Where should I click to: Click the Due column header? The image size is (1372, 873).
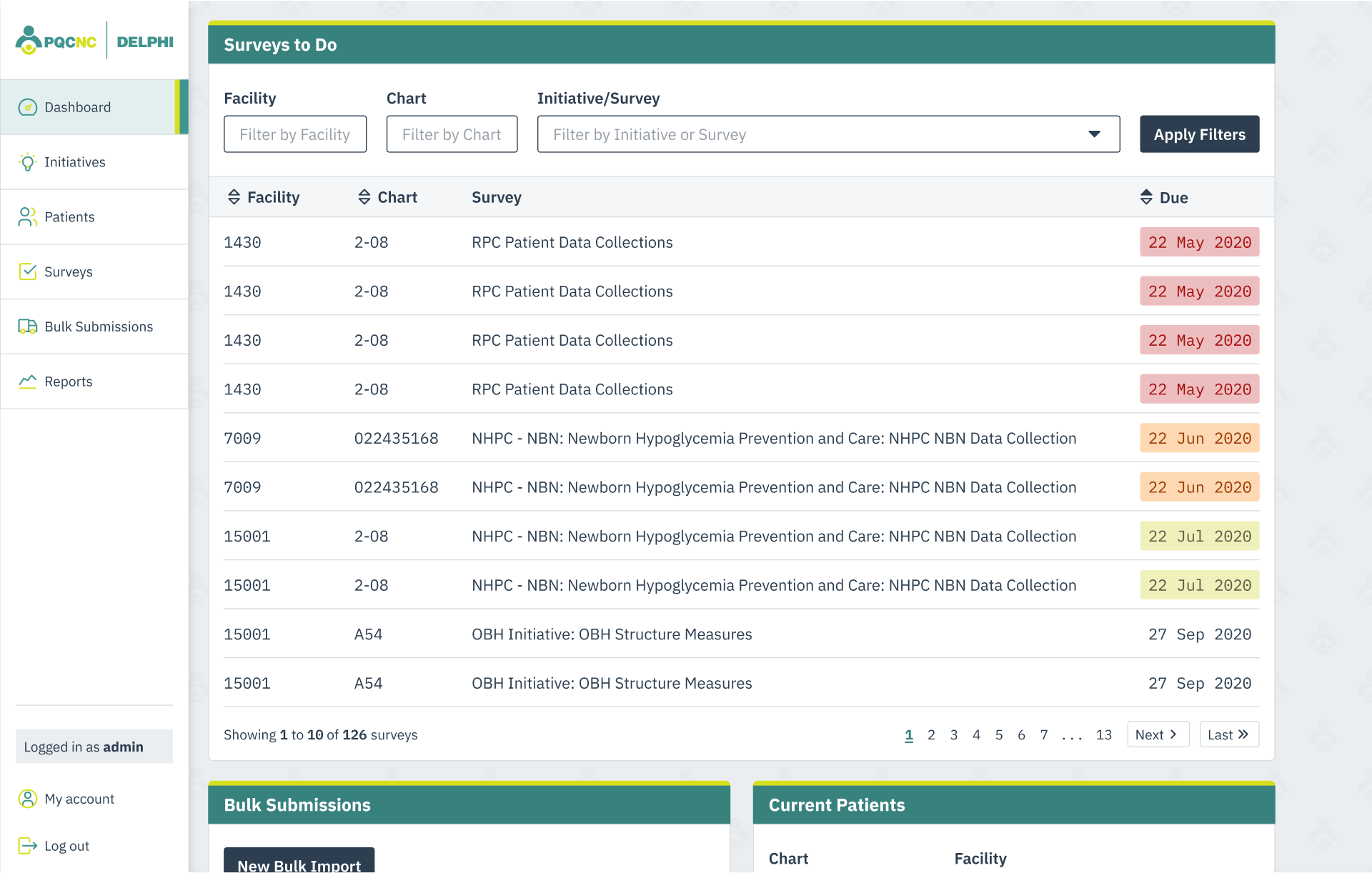point(1164,197)
